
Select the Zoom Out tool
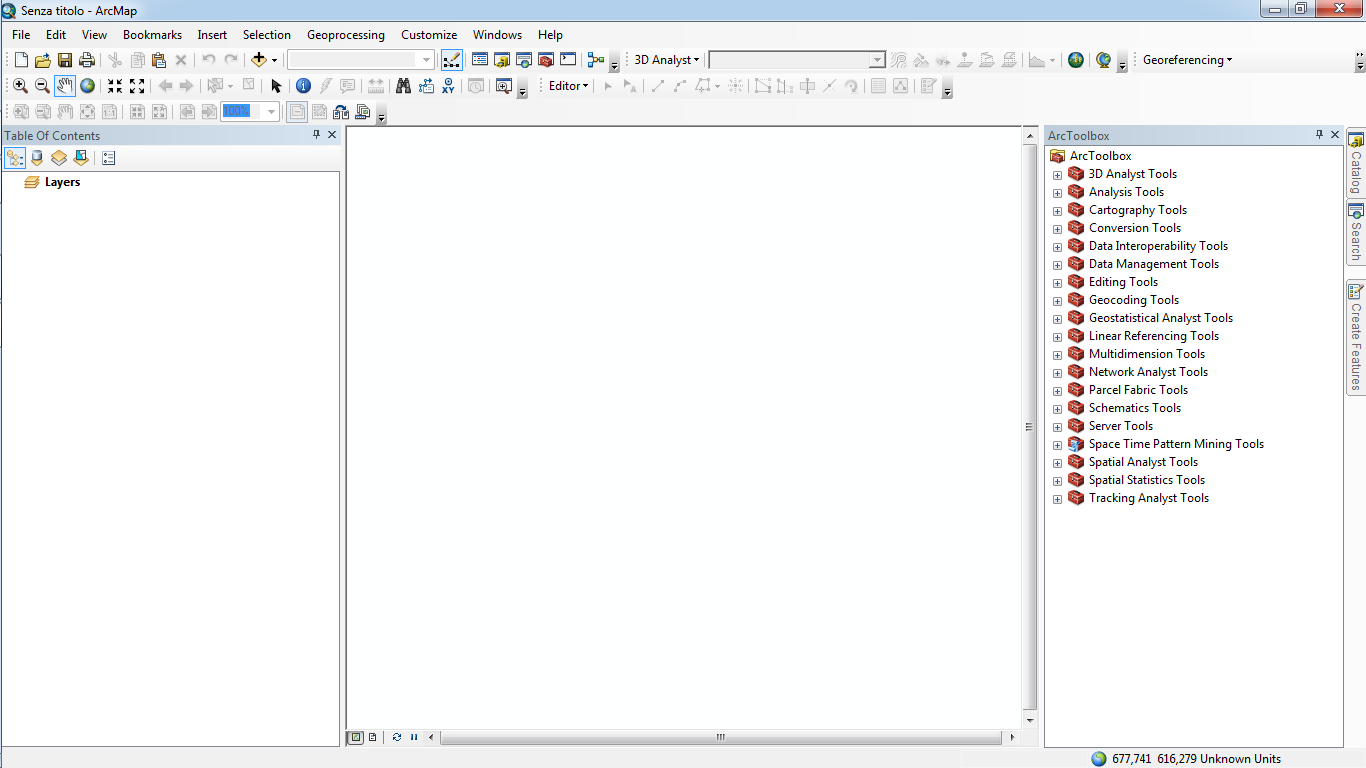42,86
